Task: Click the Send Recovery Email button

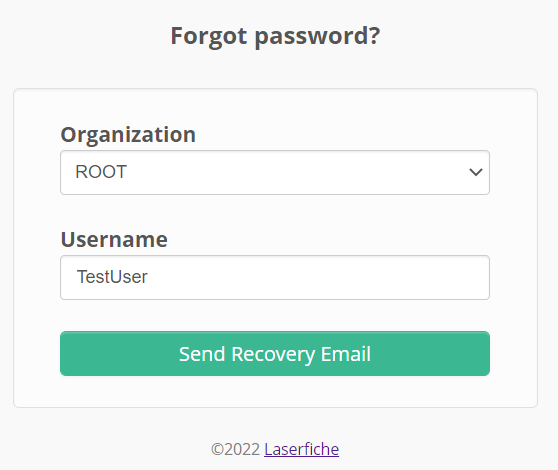Action: click(275, 353)
